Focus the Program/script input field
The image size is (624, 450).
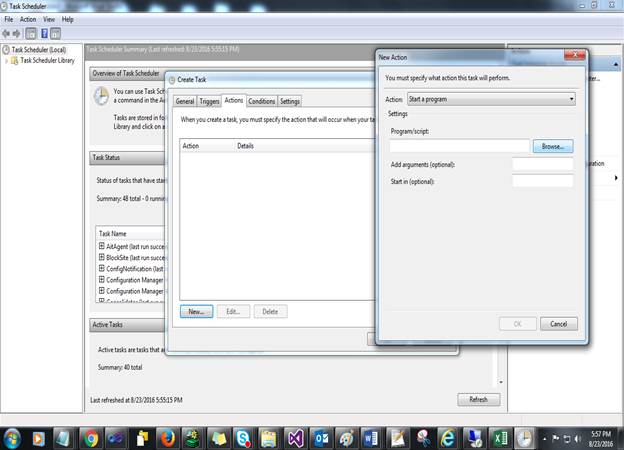pos(459,146)
